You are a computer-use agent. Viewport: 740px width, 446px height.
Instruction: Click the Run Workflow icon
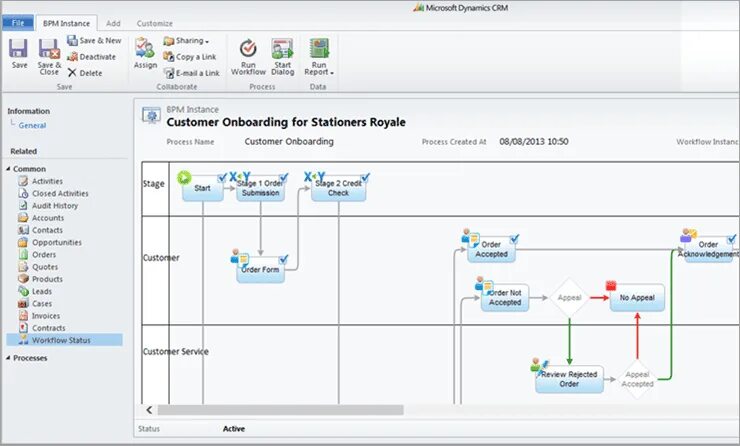248,48
